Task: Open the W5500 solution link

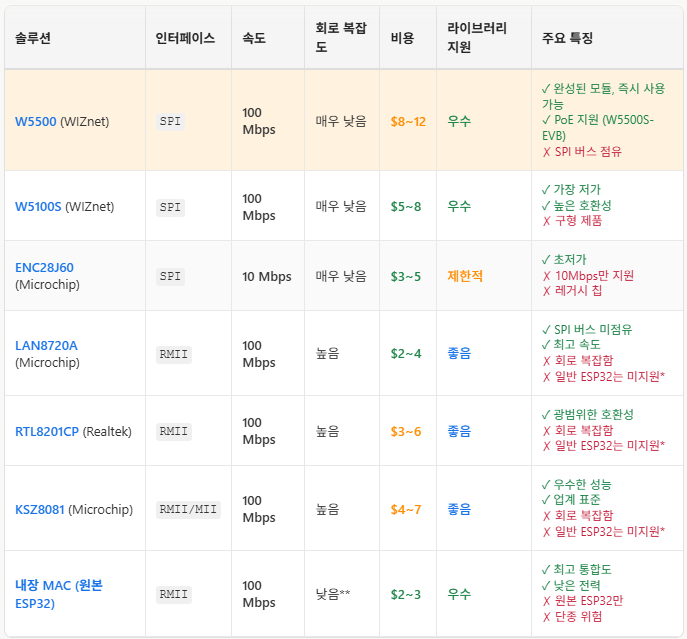Action: tap(35, 121)
